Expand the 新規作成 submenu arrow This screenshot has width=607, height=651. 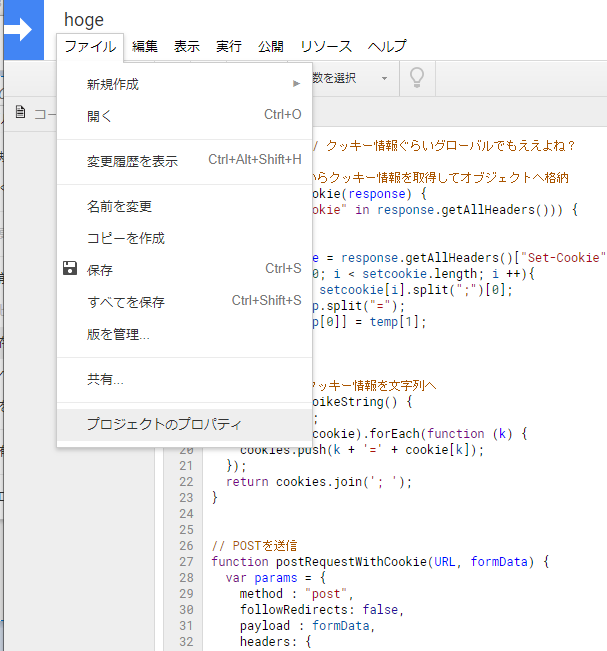[x=296, y=84]
